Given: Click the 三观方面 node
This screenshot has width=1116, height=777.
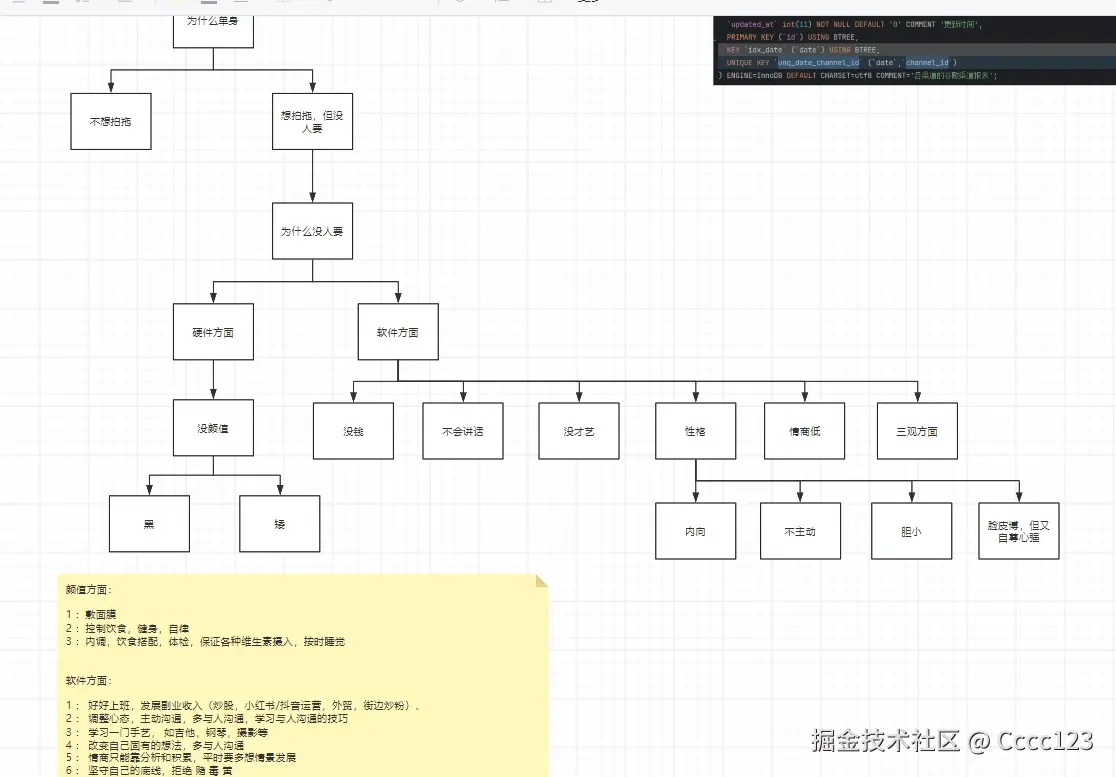Looking at the screenshot, I should coord(917,430).
